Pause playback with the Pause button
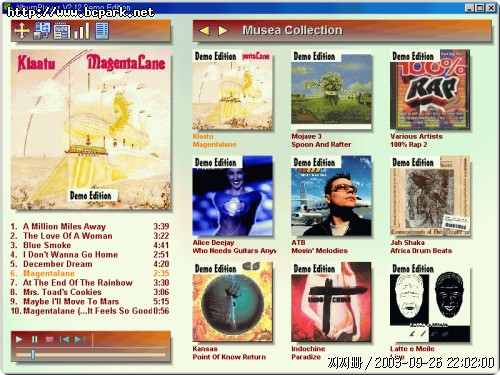 [34, 339]
